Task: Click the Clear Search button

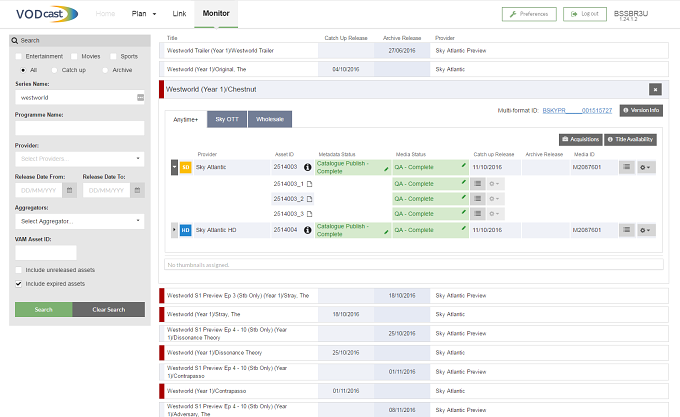Action: click(108, 309)
